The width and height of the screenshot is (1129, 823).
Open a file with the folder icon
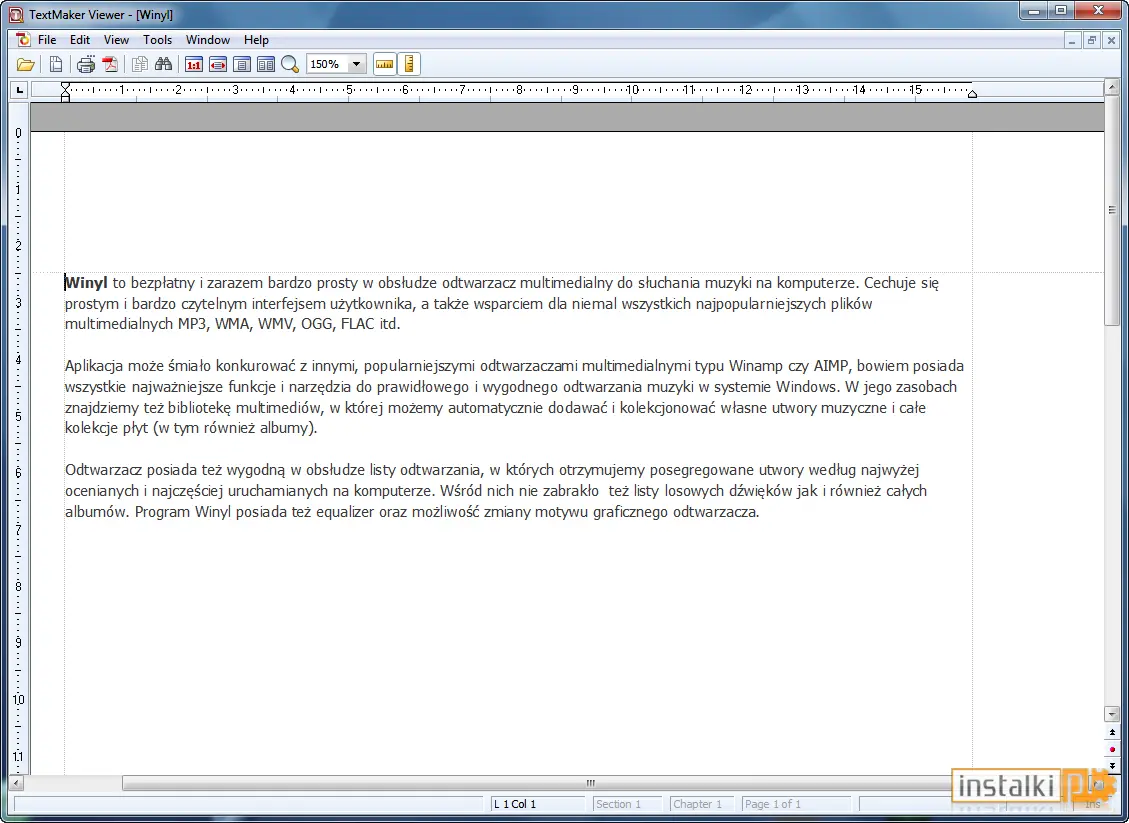point(25,65)
